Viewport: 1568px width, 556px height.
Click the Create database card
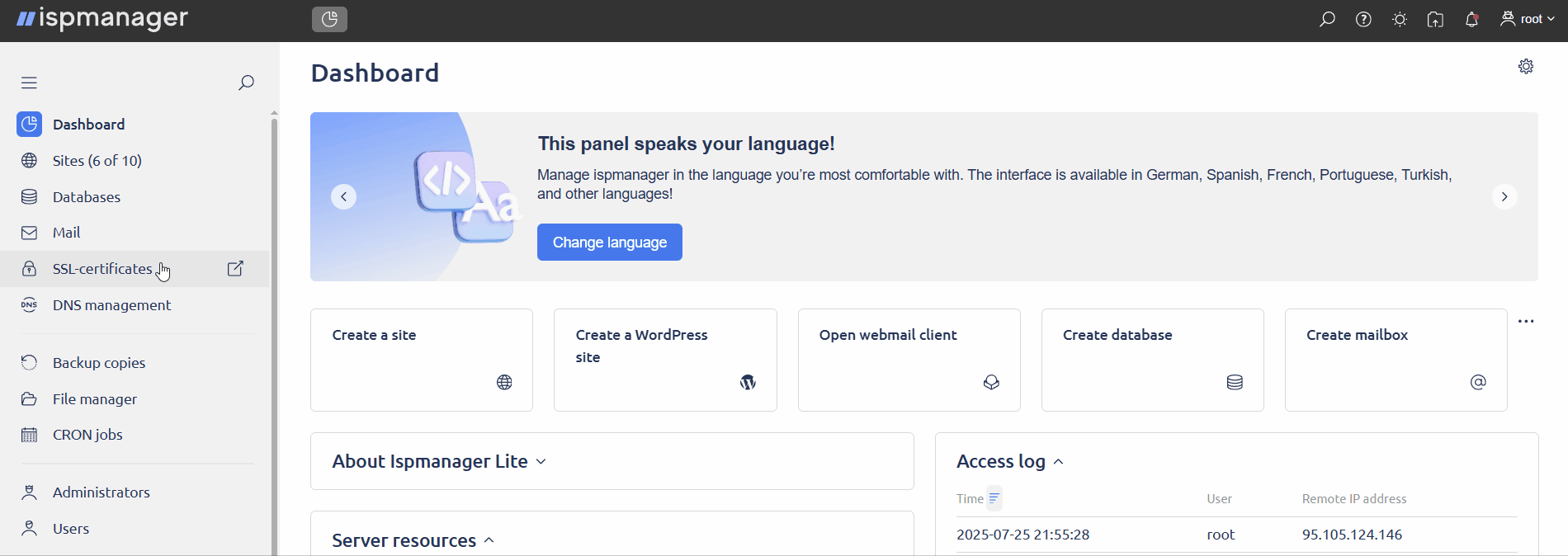(1153, 360)
